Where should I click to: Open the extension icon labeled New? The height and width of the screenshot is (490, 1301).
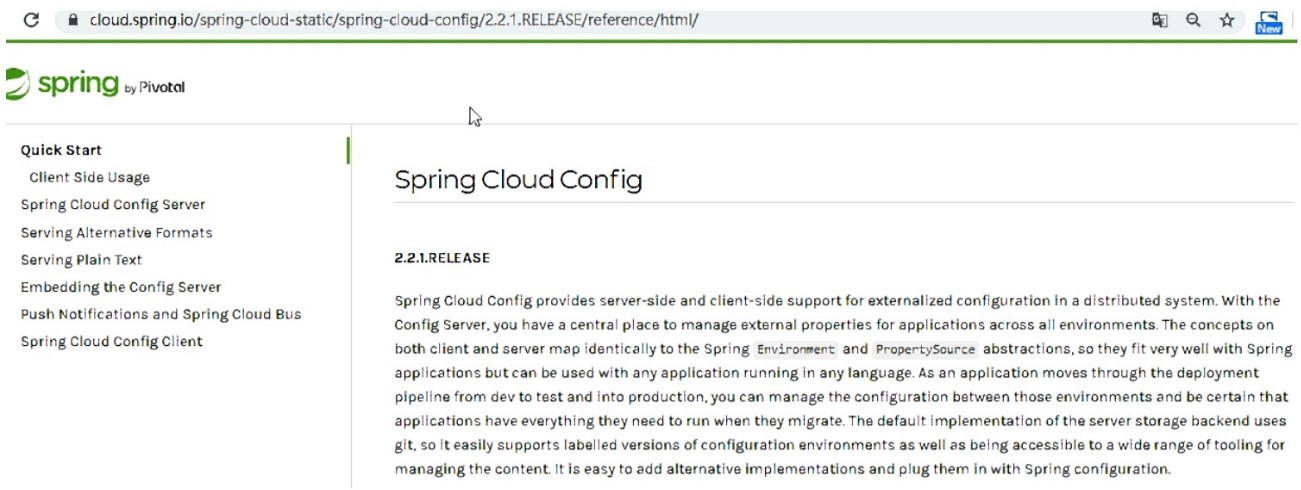click(1268, 22)
